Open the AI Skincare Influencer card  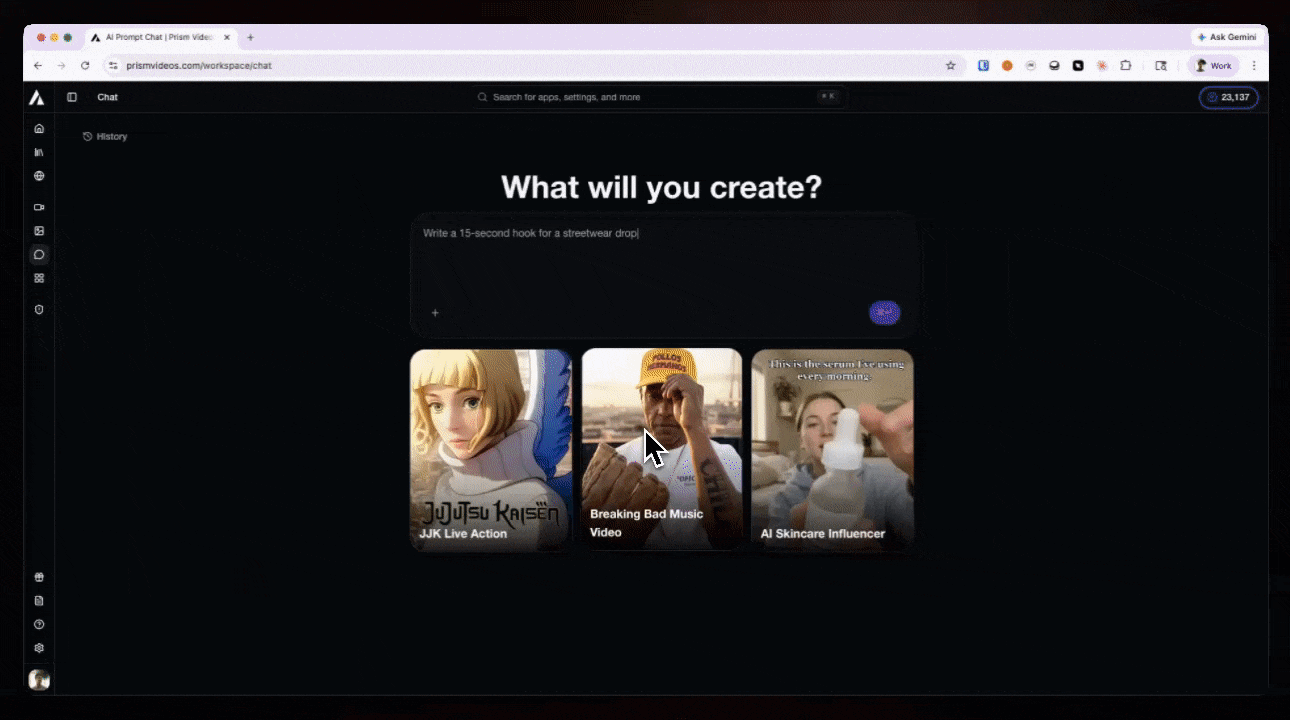[x=832, y=449]
